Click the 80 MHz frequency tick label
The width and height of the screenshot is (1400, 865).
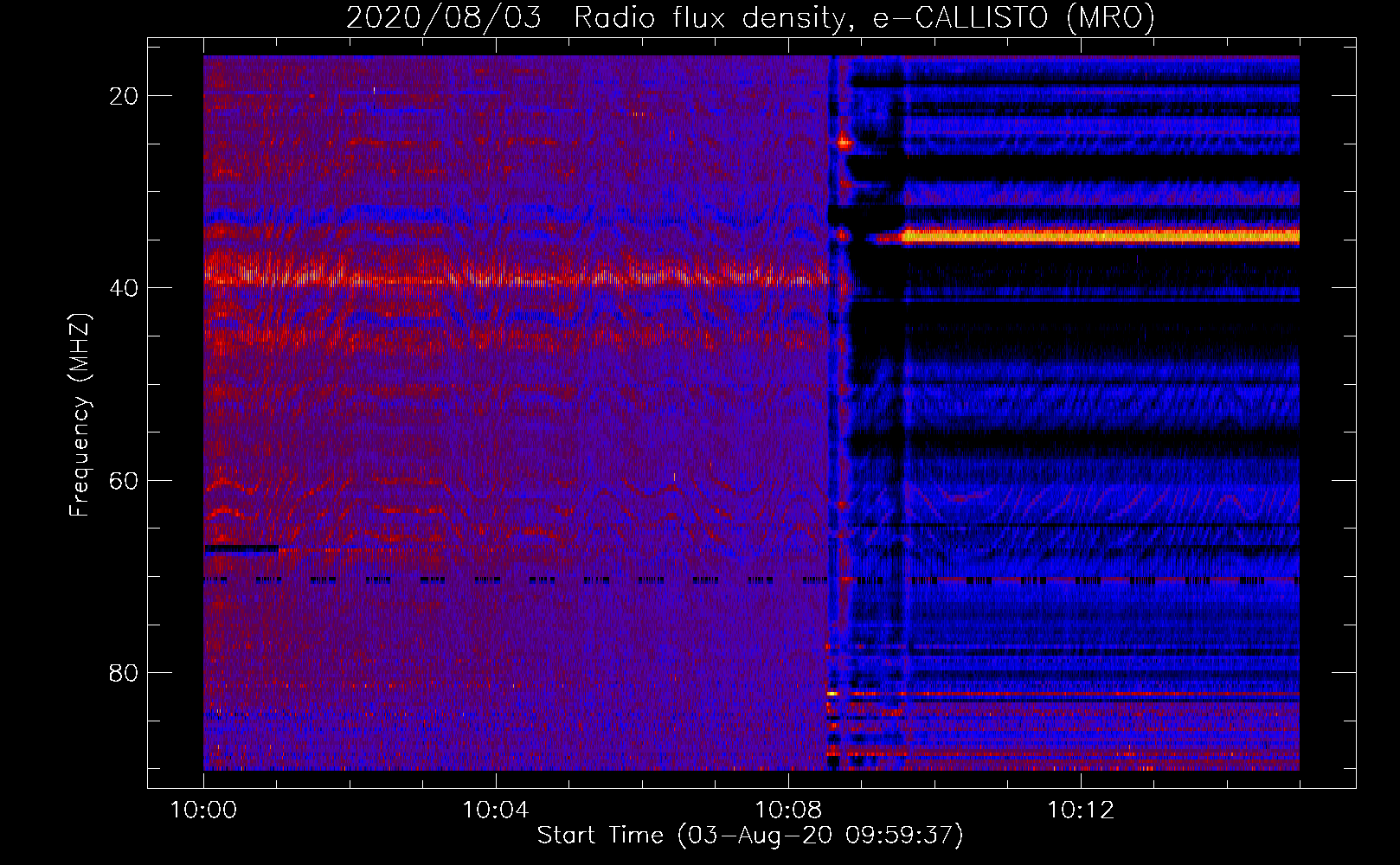tap(124, 672)
